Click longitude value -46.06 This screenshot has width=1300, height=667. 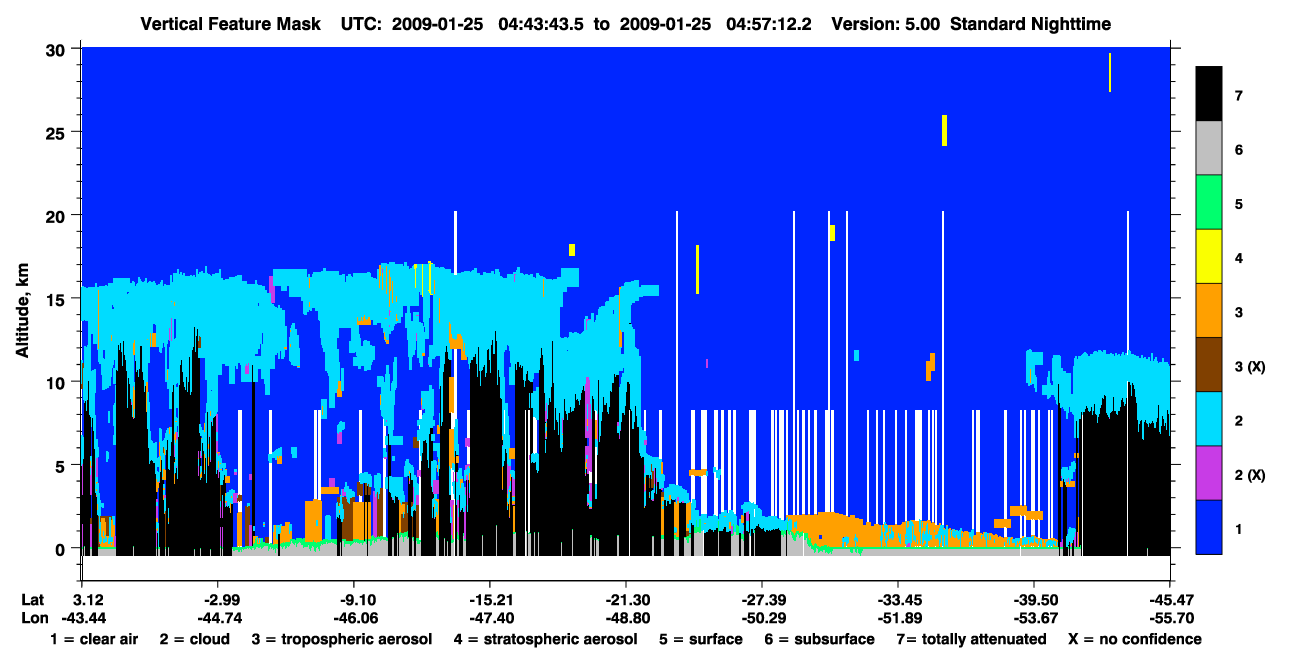[x=354, y=618]
